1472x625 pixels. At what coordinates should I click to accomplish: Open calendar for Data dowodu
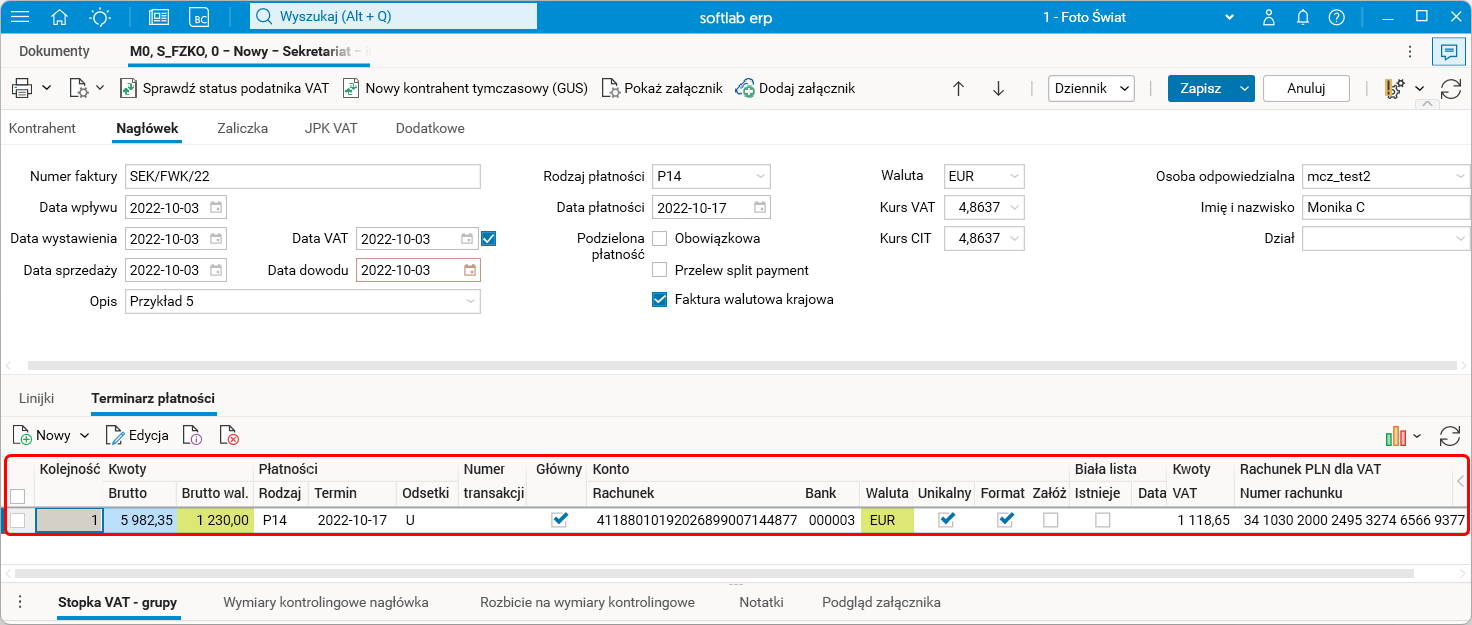(x=469, y=270)
